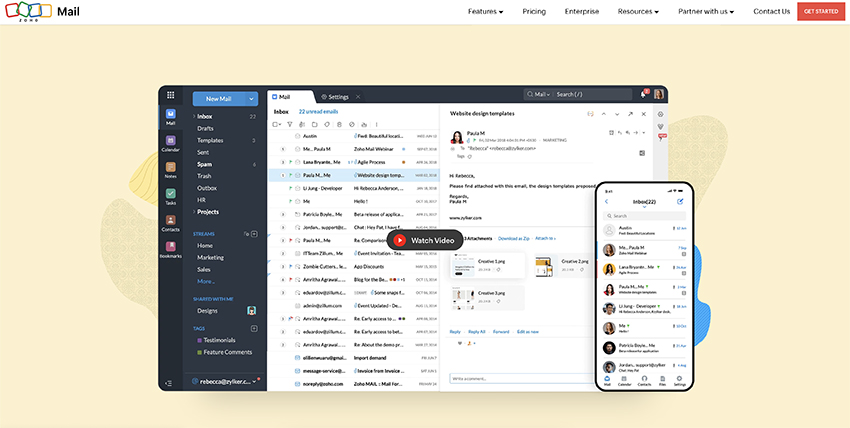Toggle the flag on Li Jung - Developer email
The width and height of the screenshot is (850, 428).
point(291,188)
